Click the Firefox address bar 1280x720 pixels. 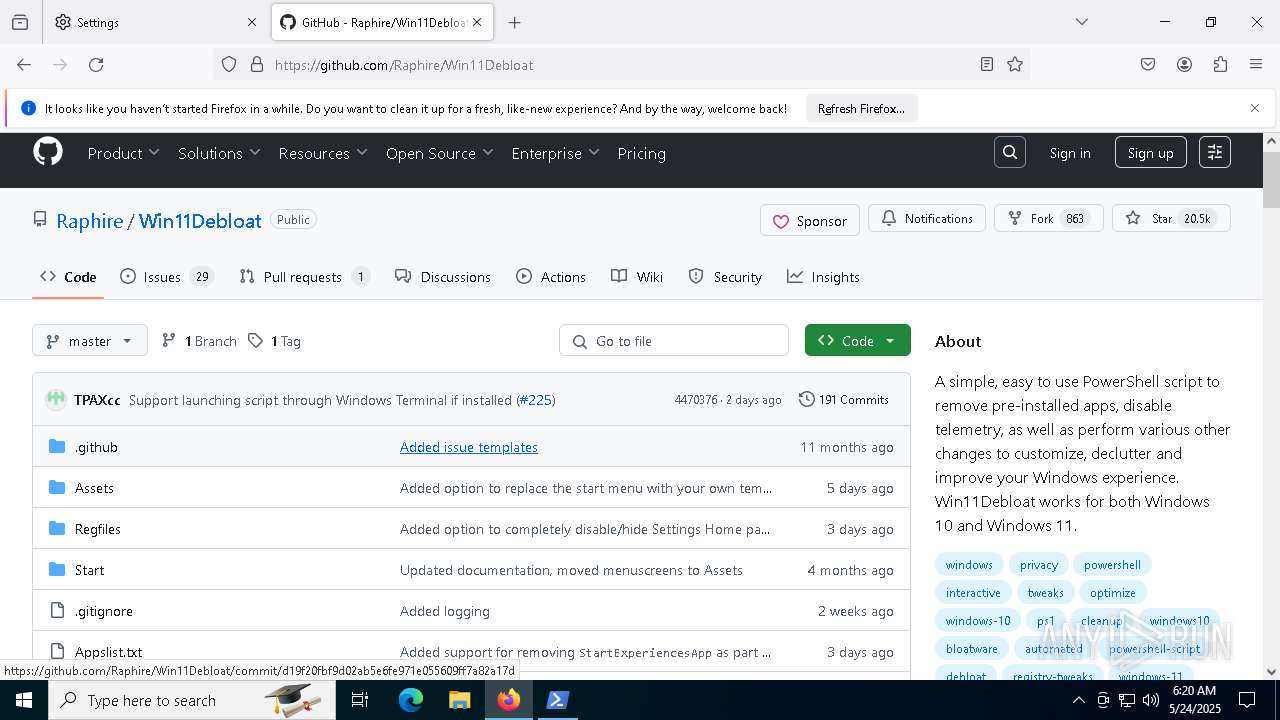pos(620,65)
